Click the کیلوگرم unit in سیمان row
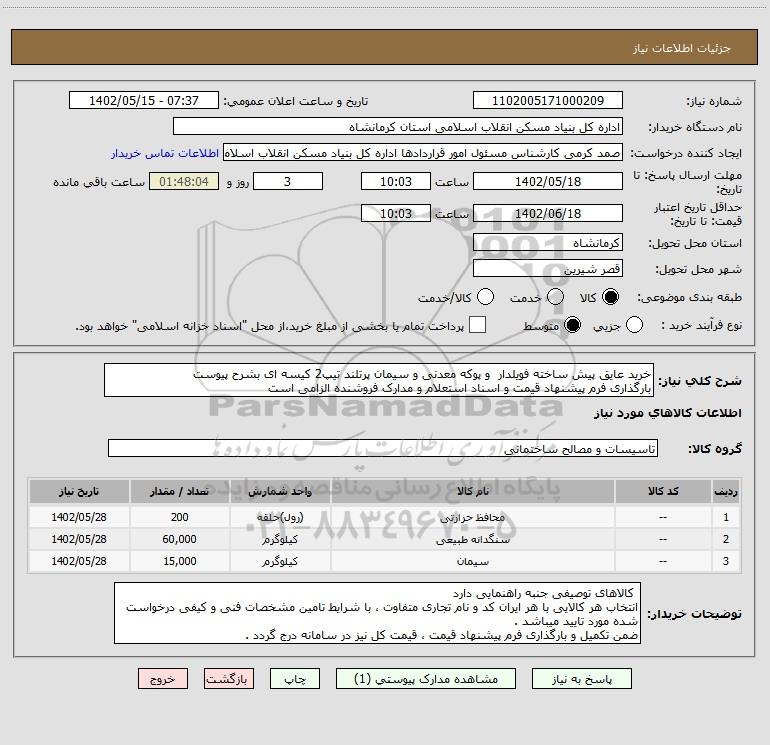770x745 pixels. pyautogui.click(x=280, y=561)
